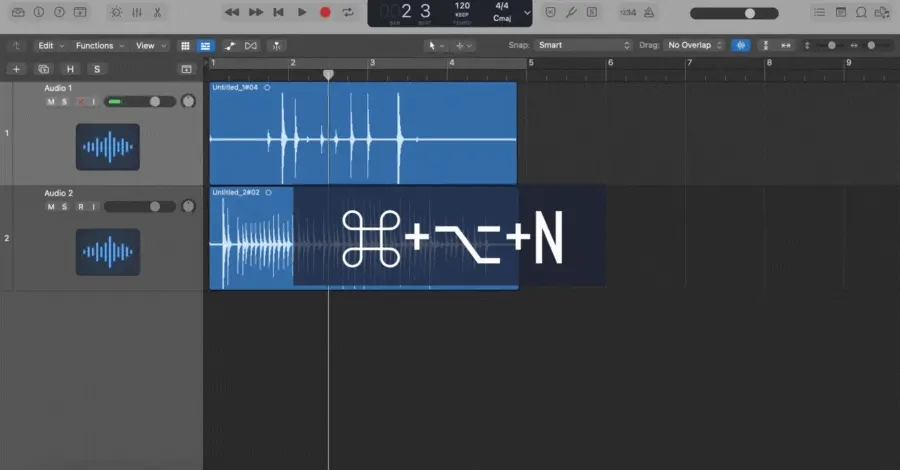Open the Loop Browser icon
Viewport: 900px width, 470px height.
tap(861, 12)
